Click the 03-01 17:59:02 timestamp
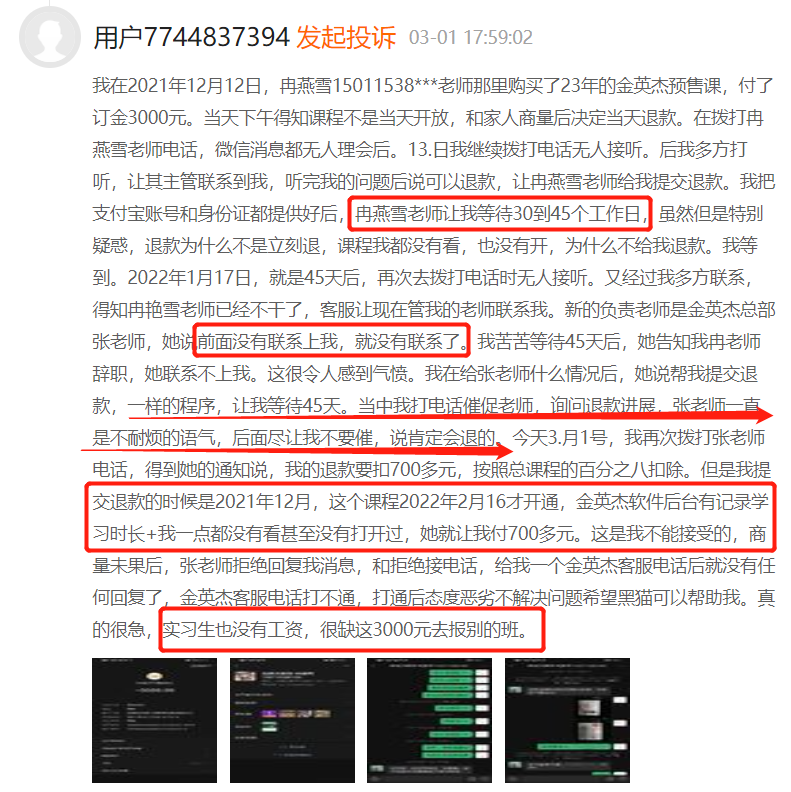This screenshot has height=792, width=791. (x=471, y=37)
